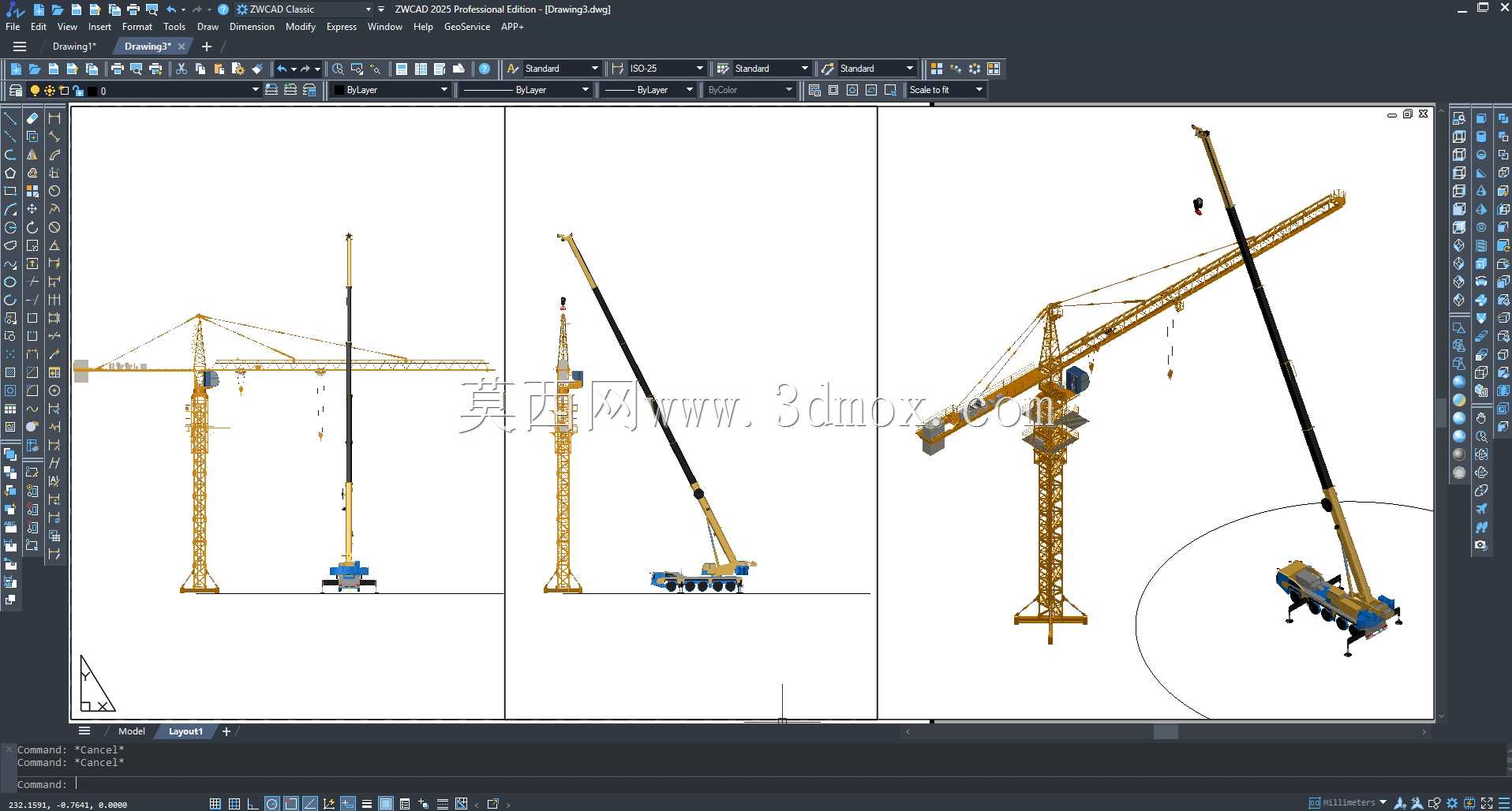Open the layer list dropdown
Viewport: 1512px width, 811px height.
point(255,90)
